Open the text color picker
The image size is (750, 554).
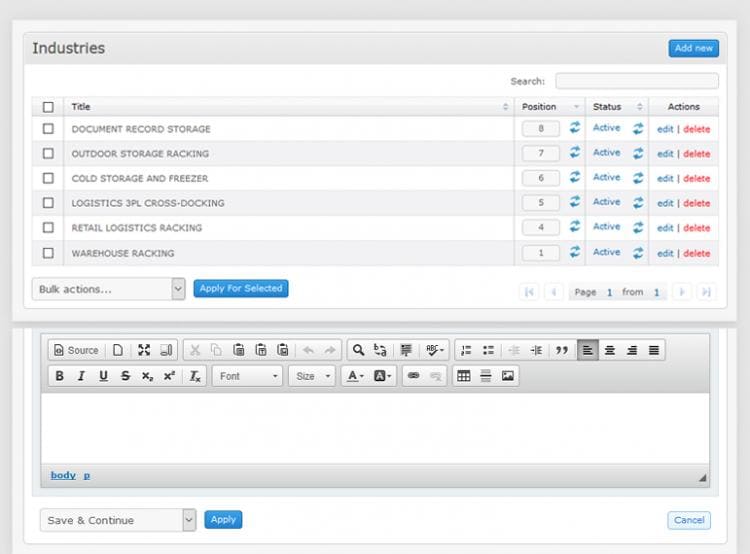[355, 376]
